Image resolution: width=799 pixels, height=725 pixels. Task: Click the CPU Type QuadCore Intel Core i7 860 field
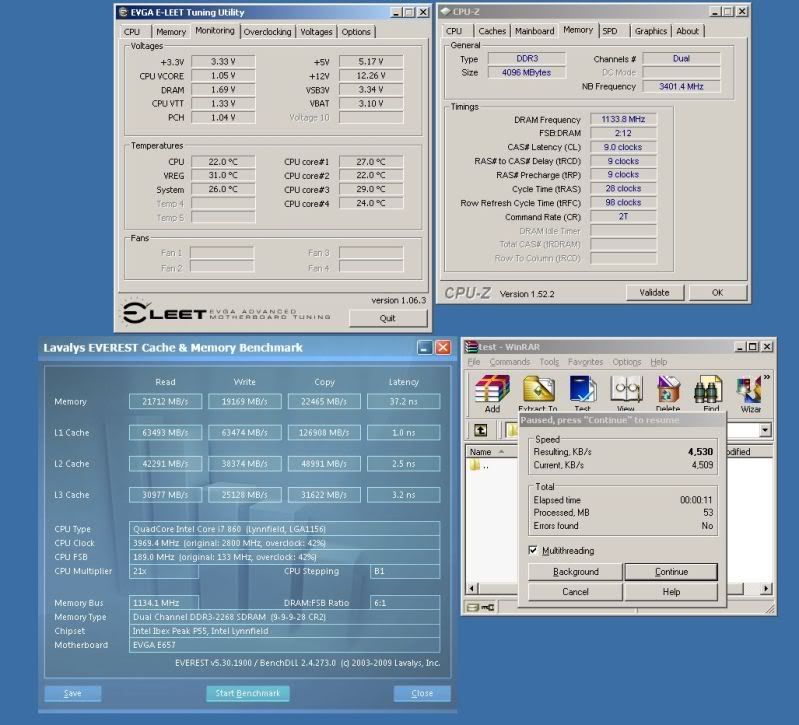pos(284,529)
